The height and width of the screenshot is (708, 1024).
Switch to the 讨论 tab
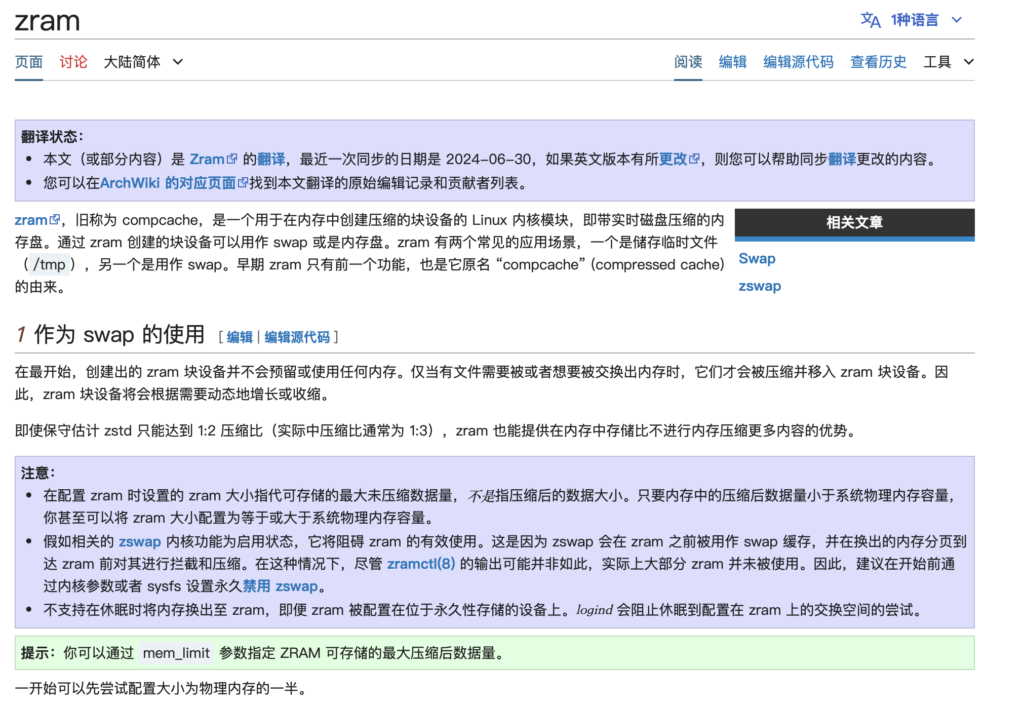73,62
